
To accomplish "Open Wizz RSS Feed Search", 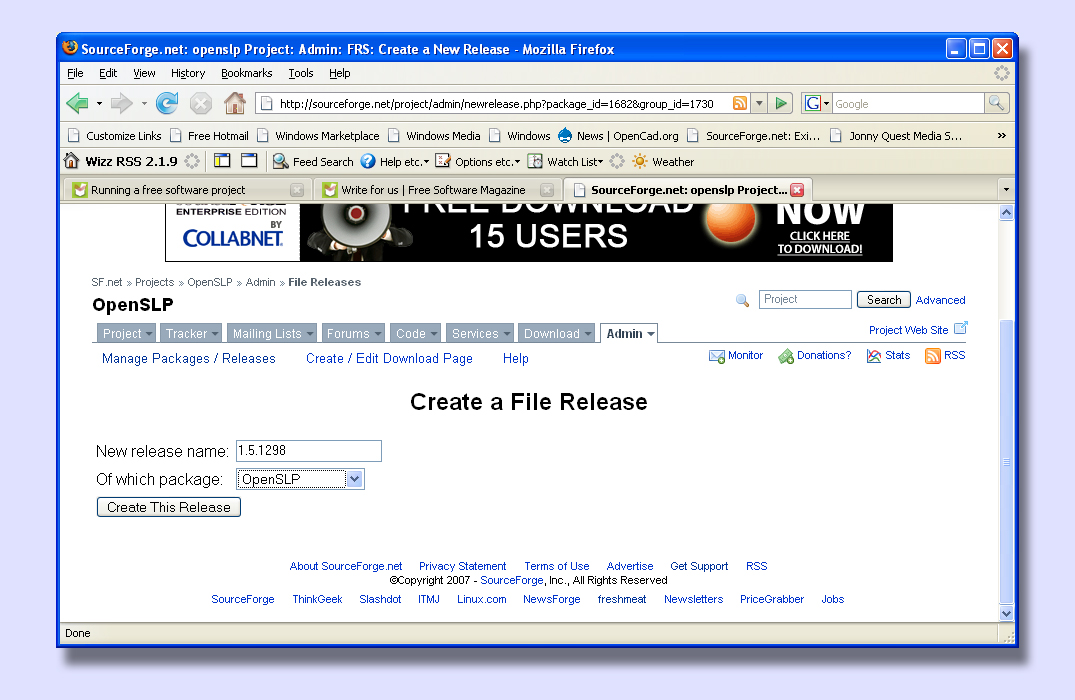I will click(313, 162).
